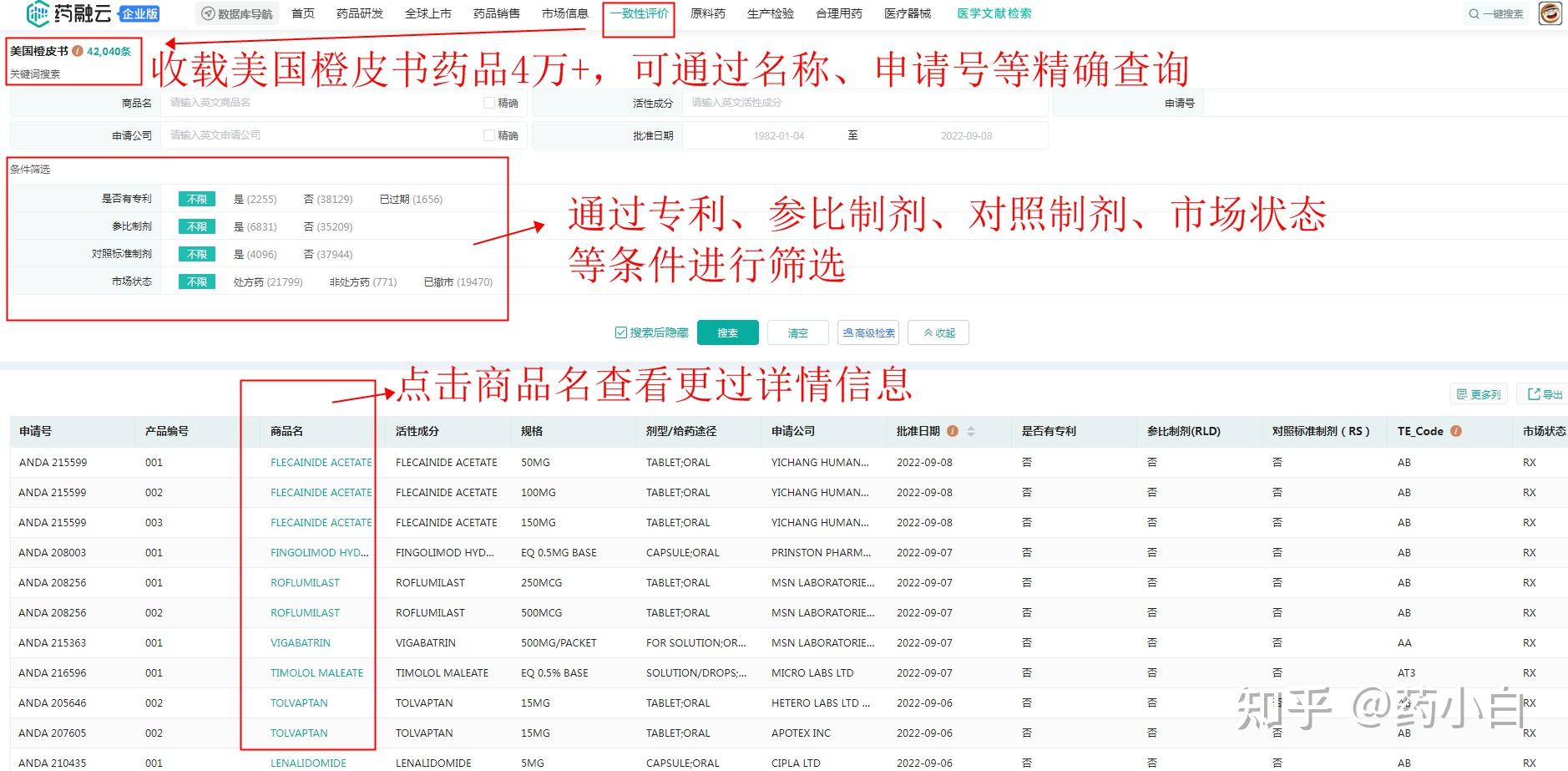Collapse the panel with 收起 button
1568x771 pixels.
click(938, 332)
